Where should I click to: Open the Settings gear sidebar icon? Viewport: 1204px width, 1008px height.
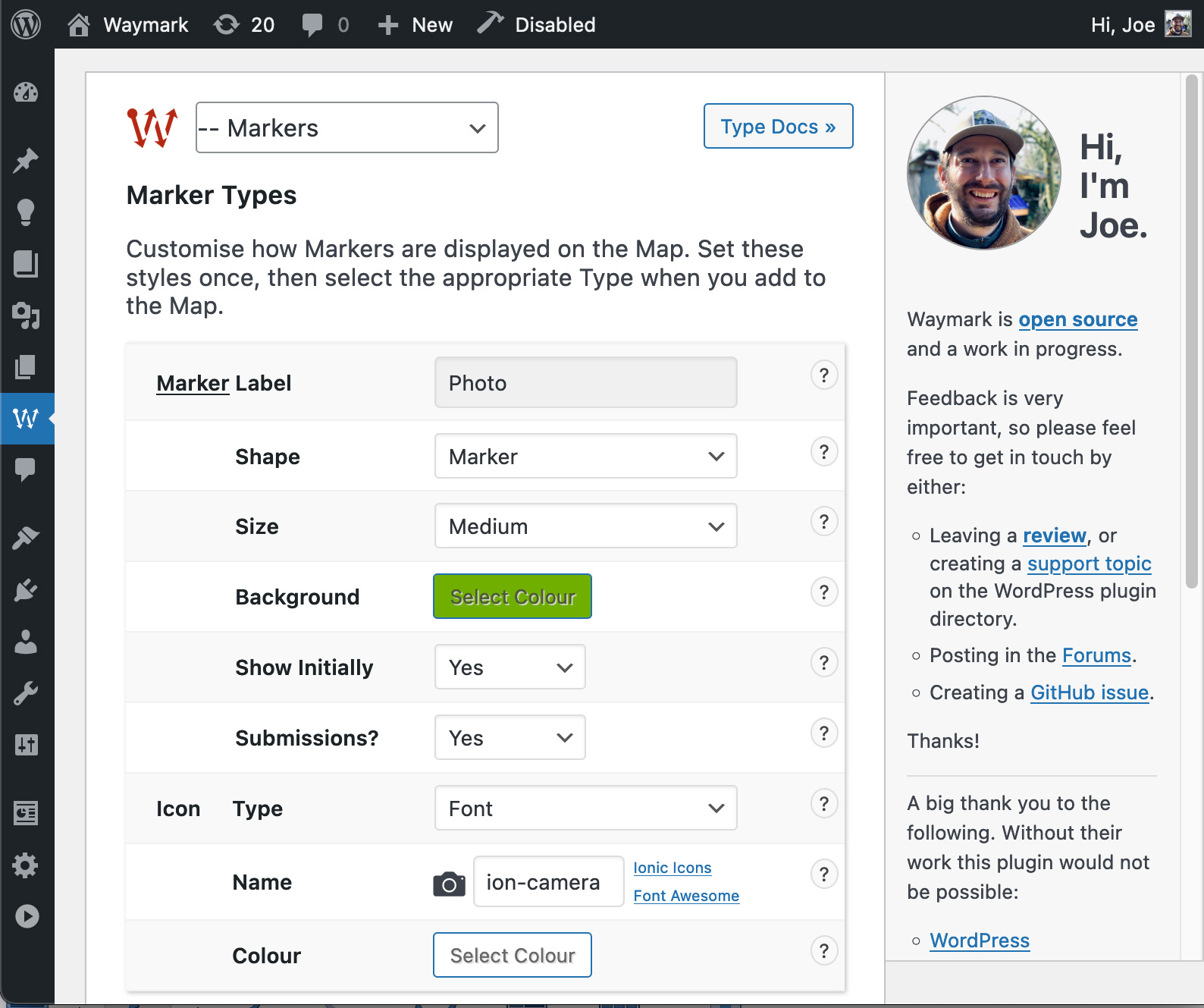(x=26, y=865)
